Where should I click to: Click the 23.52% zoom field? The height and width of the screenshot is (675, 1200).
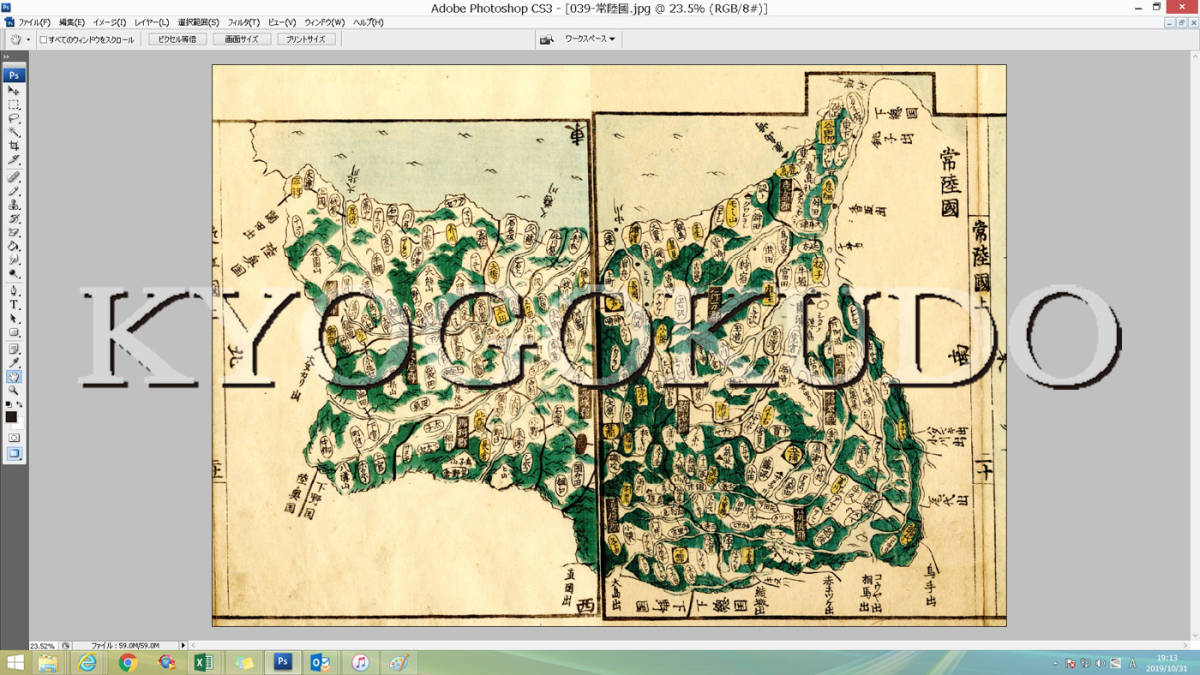click(x=43, y=646)
